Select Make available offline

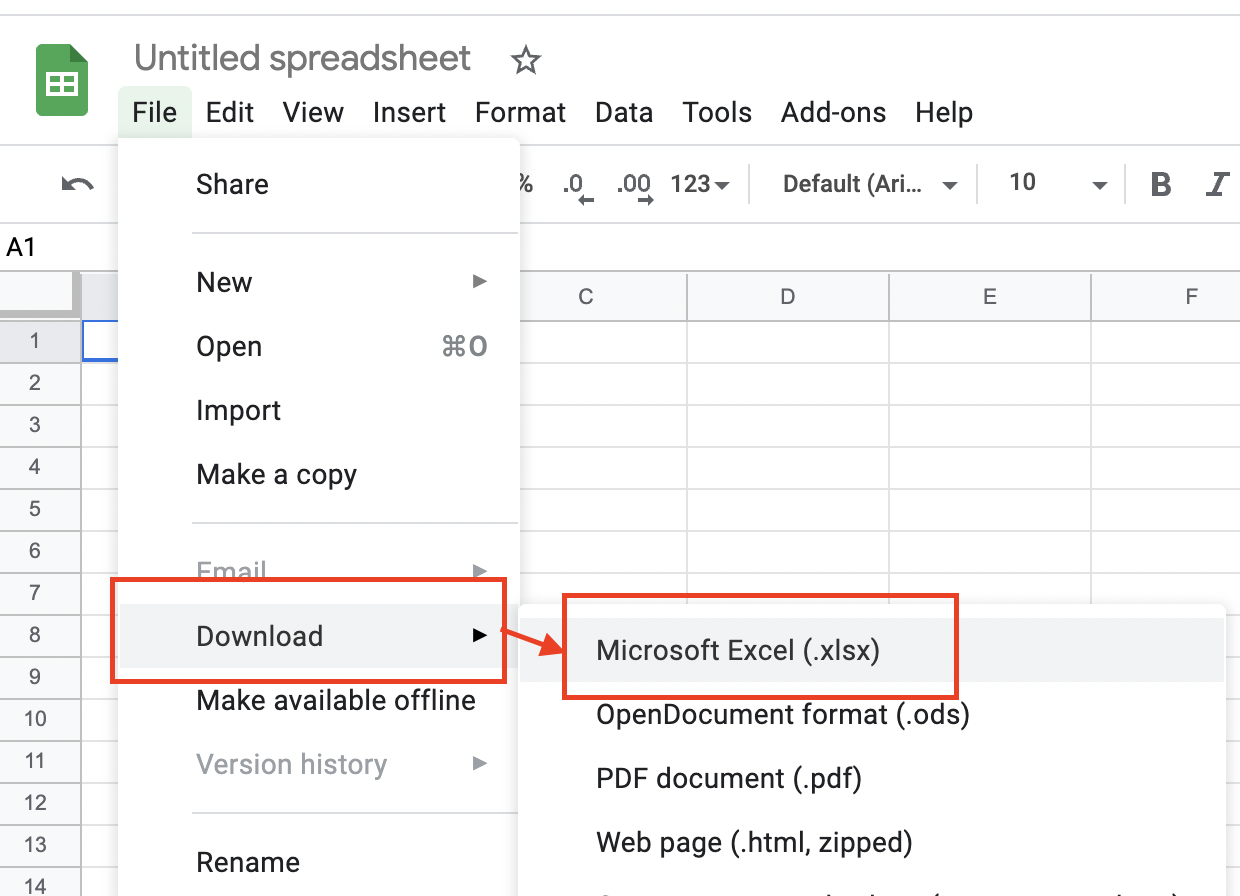tap(319, 700)
